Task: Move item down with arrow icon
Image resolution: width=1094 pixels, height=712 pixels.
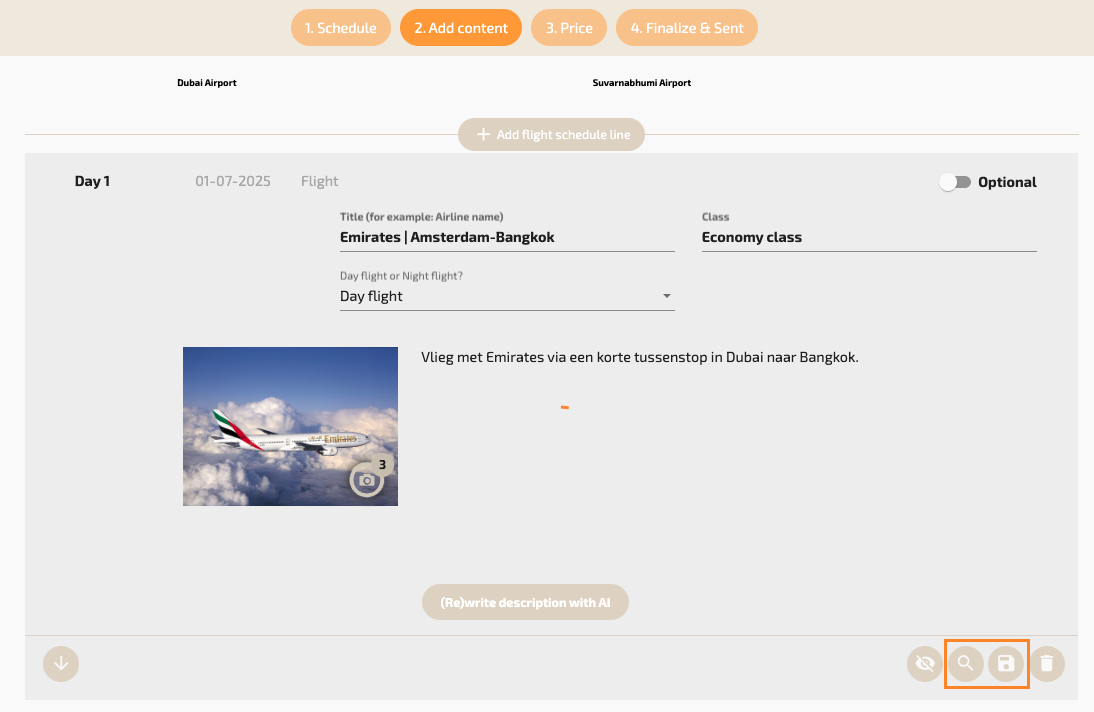Action: [x=61, y=663]
